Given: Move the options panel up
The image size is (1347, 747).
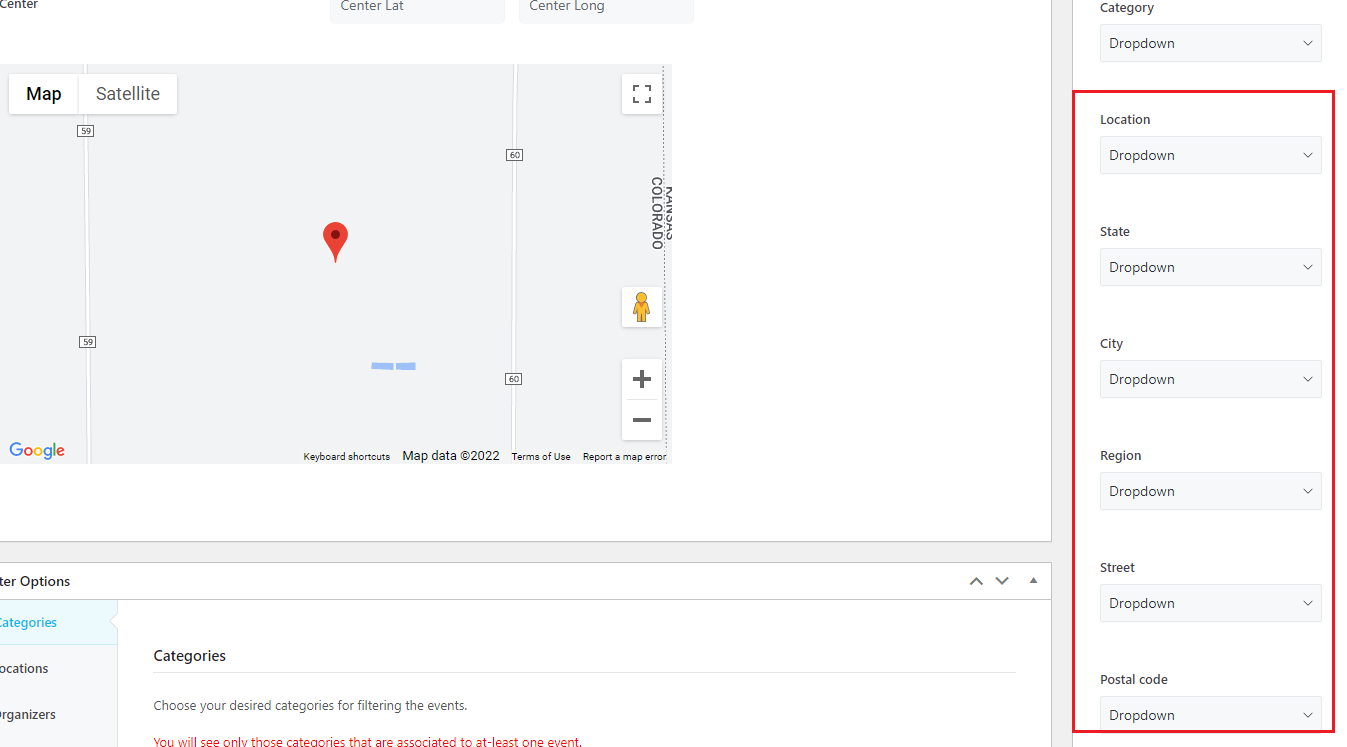Looking at the screenshot, I should (976, 581).
